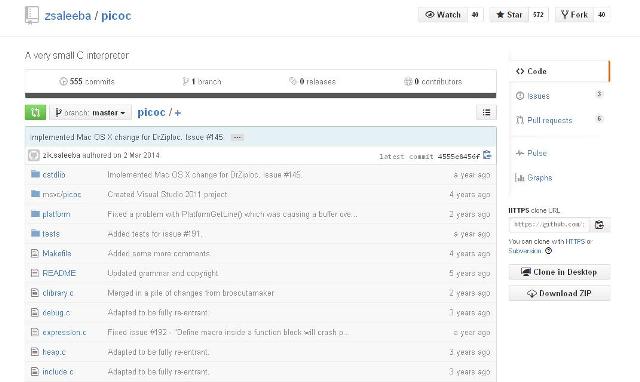
Task: Click the debug.c file icon
Action: coord(35,313)
